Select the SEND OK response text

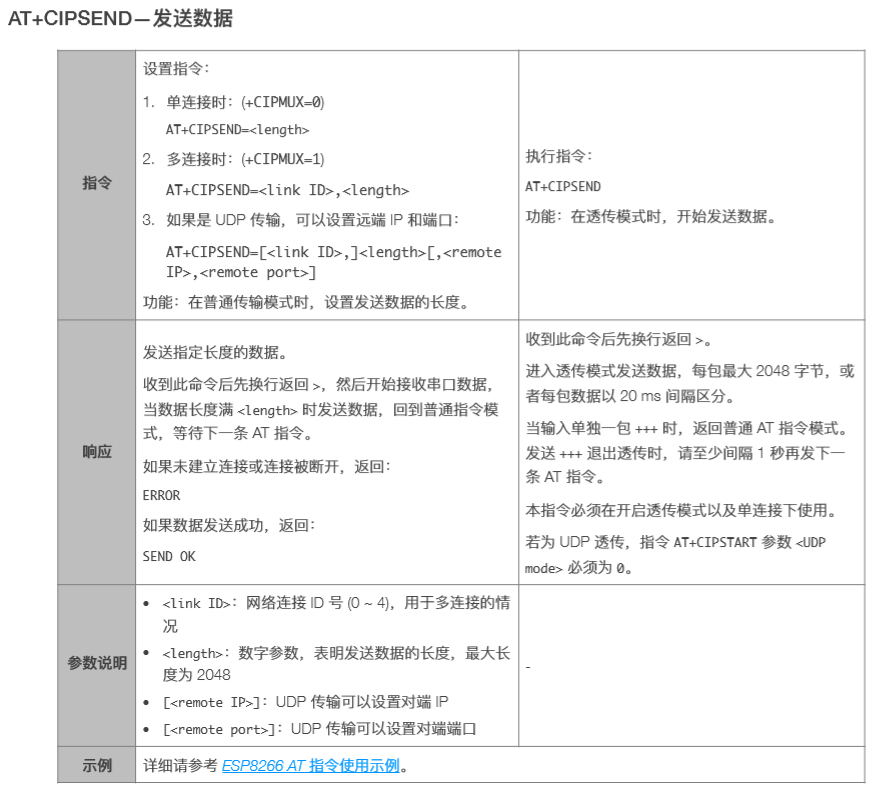pyautogui.click(x=166, y=556)
